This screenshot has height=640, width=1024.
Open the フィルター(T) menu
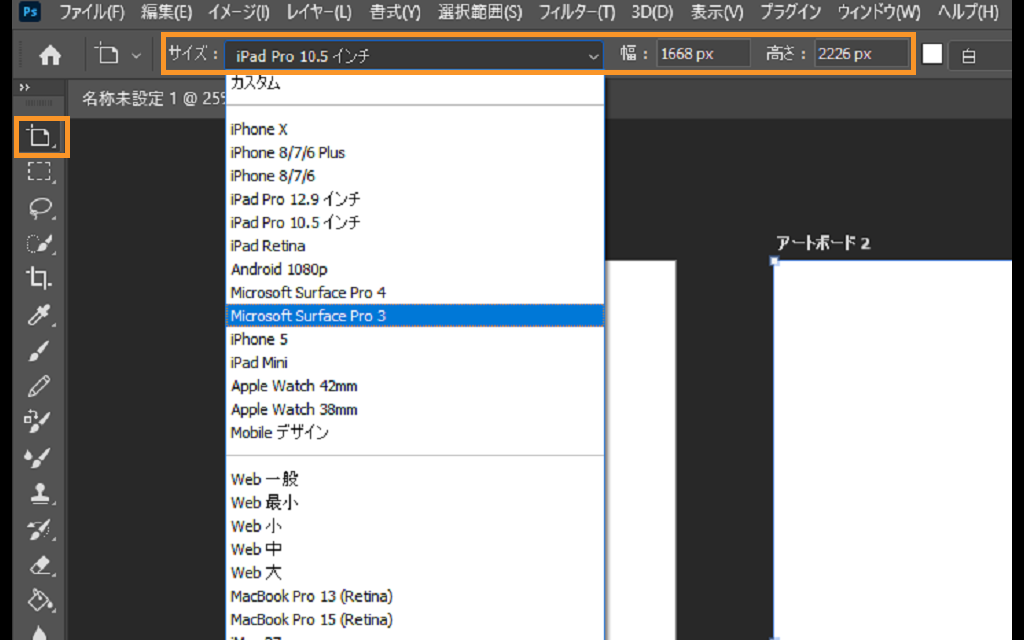(577, 12)
